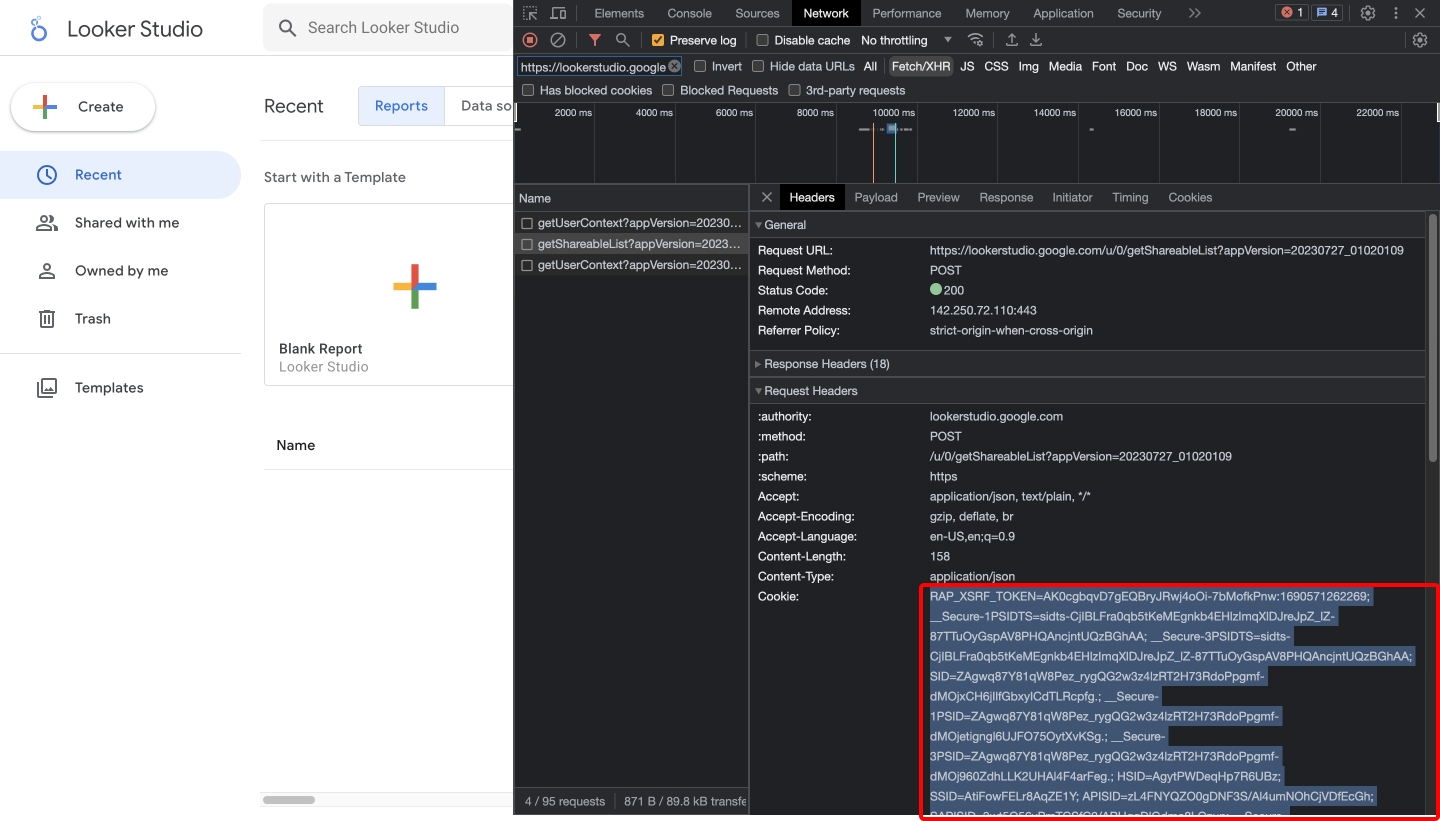
Task: Open the DevTools three-dot menu
Action: coord(1396,13)
